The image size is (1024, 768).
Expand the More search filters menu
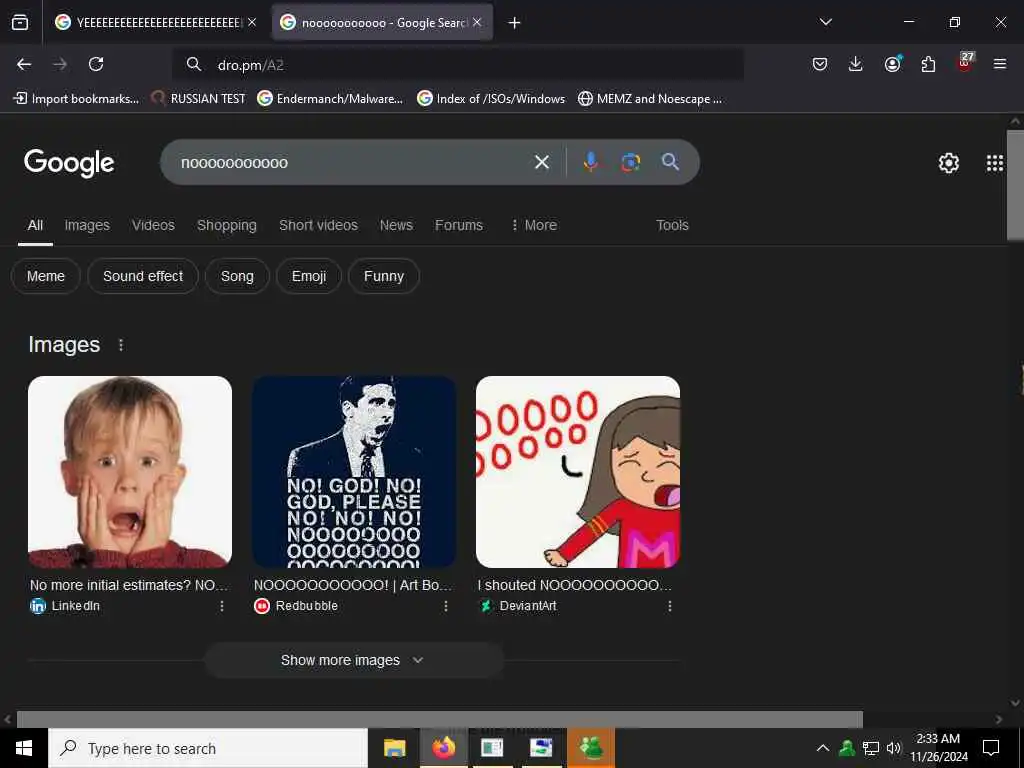(534, 225)
